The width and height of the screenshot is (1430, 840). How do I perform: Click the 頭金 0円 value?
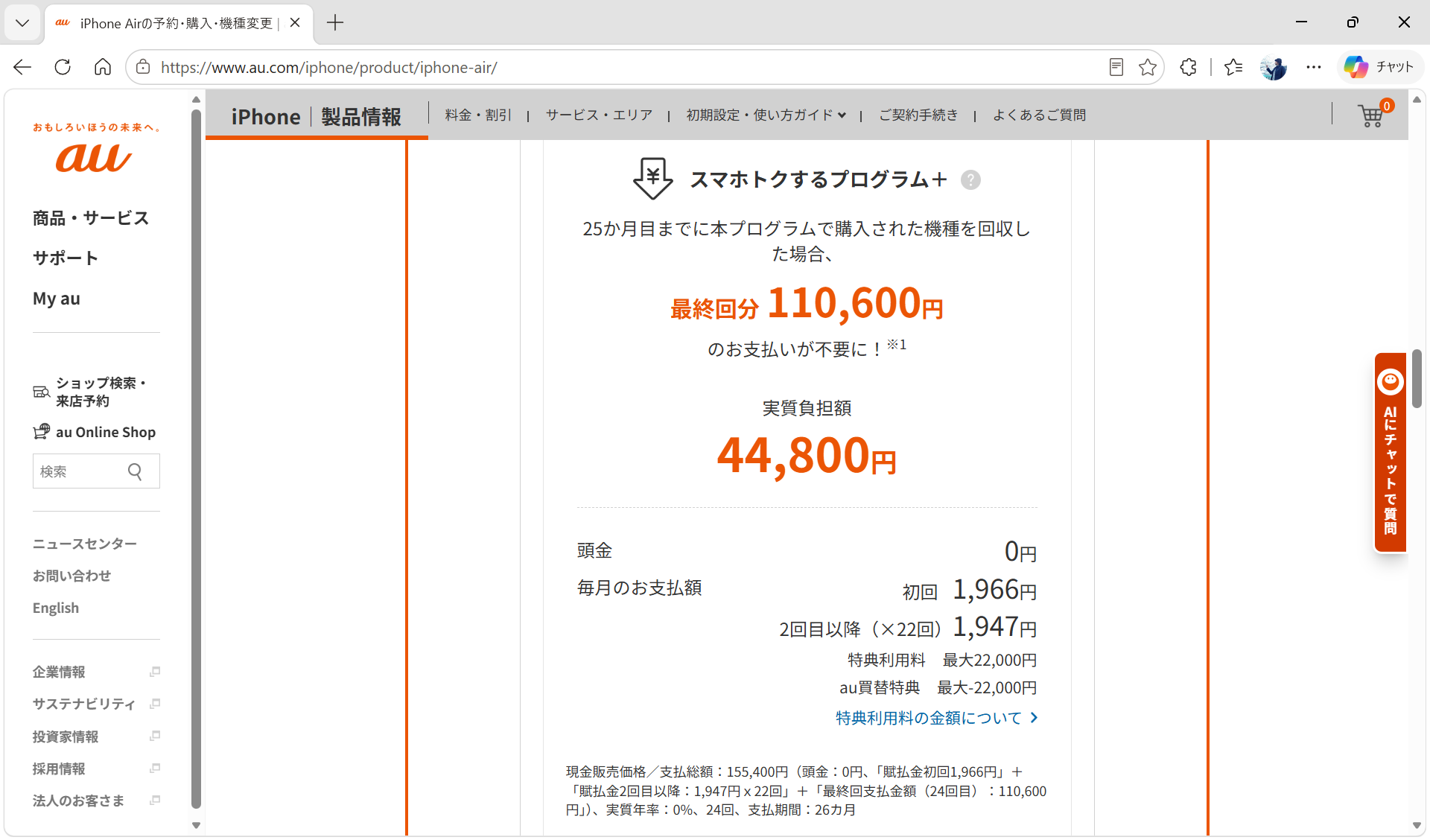1020,551
